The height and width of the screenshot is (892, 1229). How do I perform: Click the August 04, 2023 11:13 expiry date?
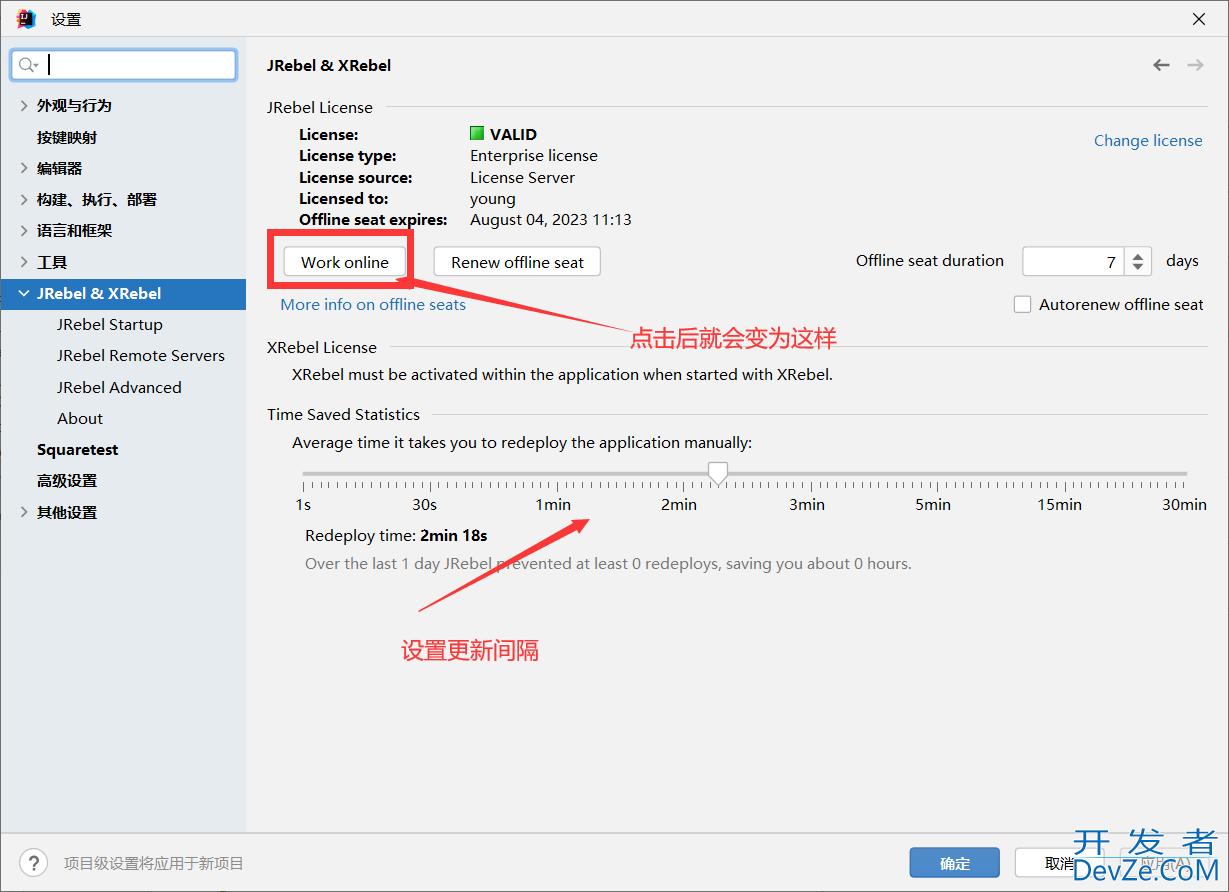tap(551, 219)
